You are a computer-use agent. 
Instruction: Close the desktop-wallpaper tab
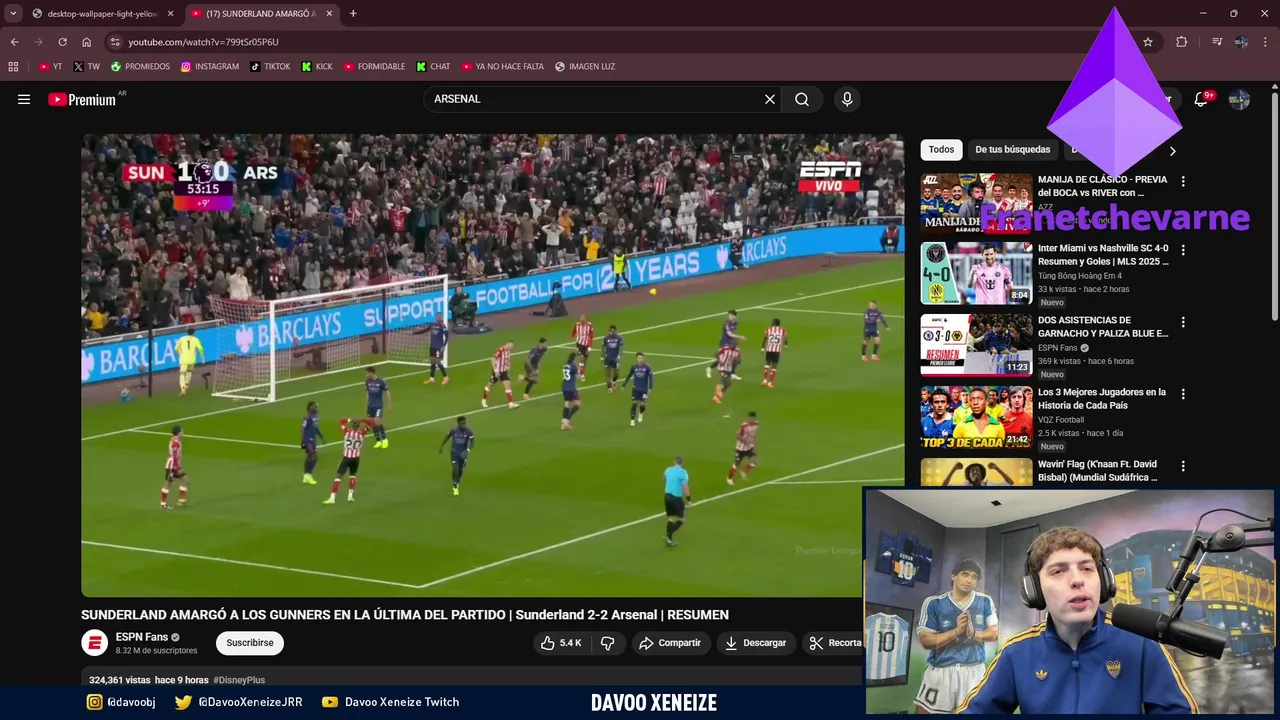click(171, 14)
